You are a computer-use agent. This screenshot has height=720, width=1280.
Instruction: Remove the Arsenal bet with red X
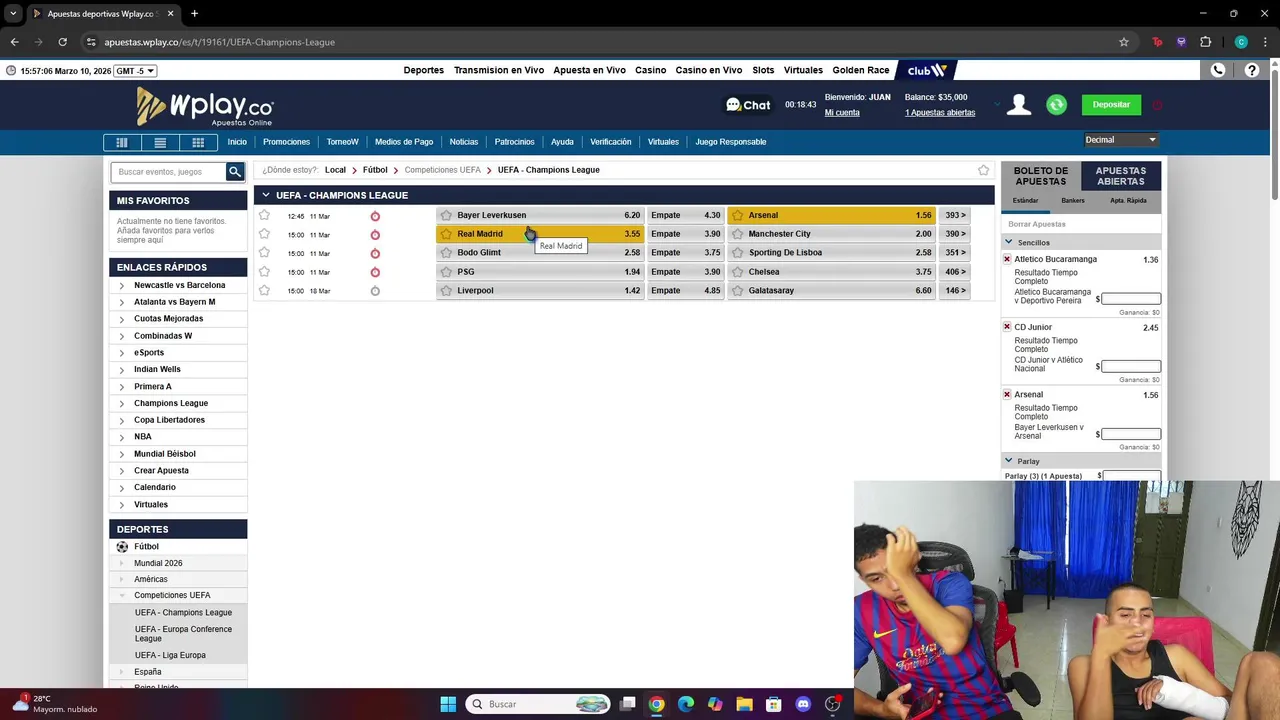1007,395
